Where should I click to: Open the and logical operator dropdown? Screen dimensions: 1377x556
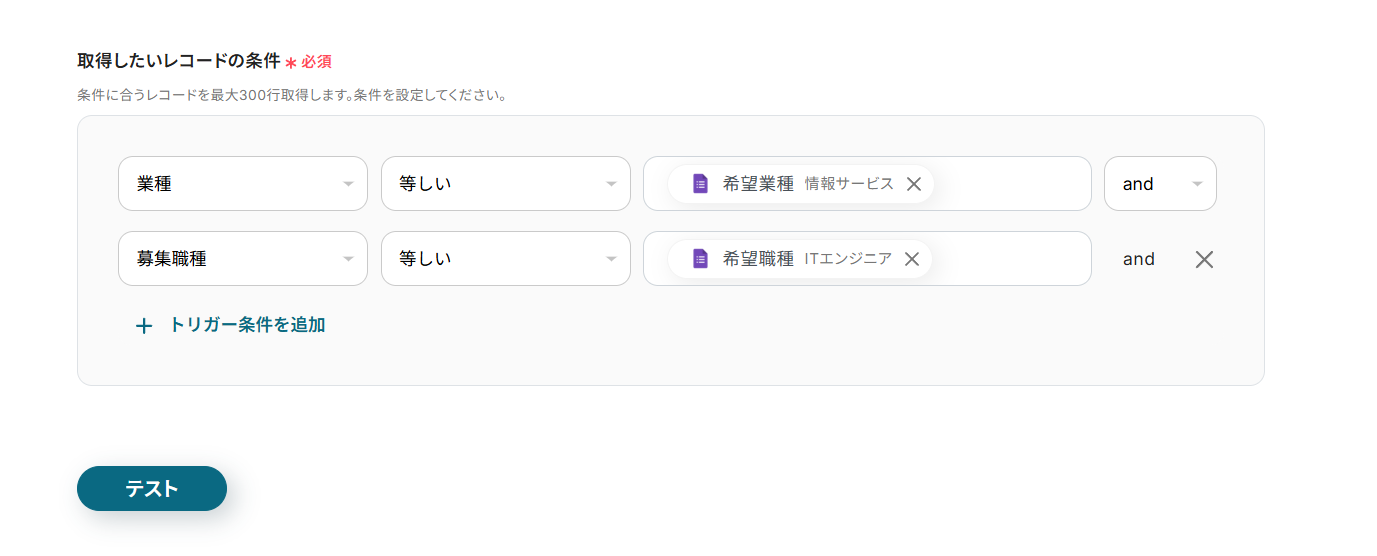1159,184
